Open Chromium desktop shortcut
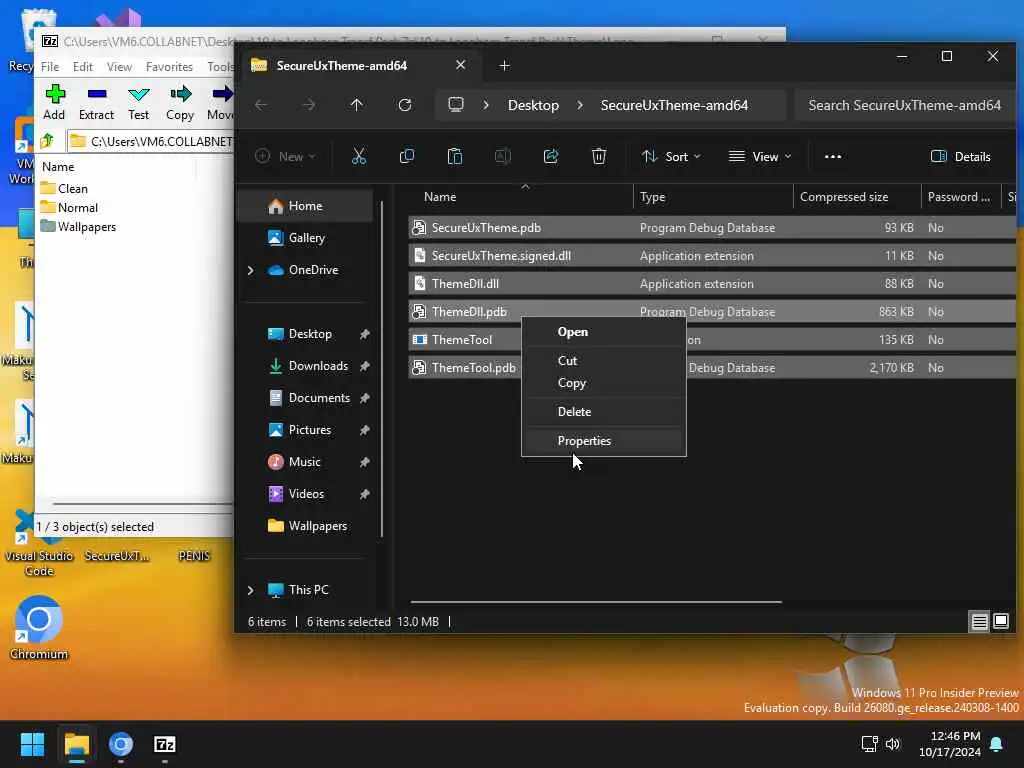Image resolution: width=1024 pixels, height=768 pixels. [39, 628]
